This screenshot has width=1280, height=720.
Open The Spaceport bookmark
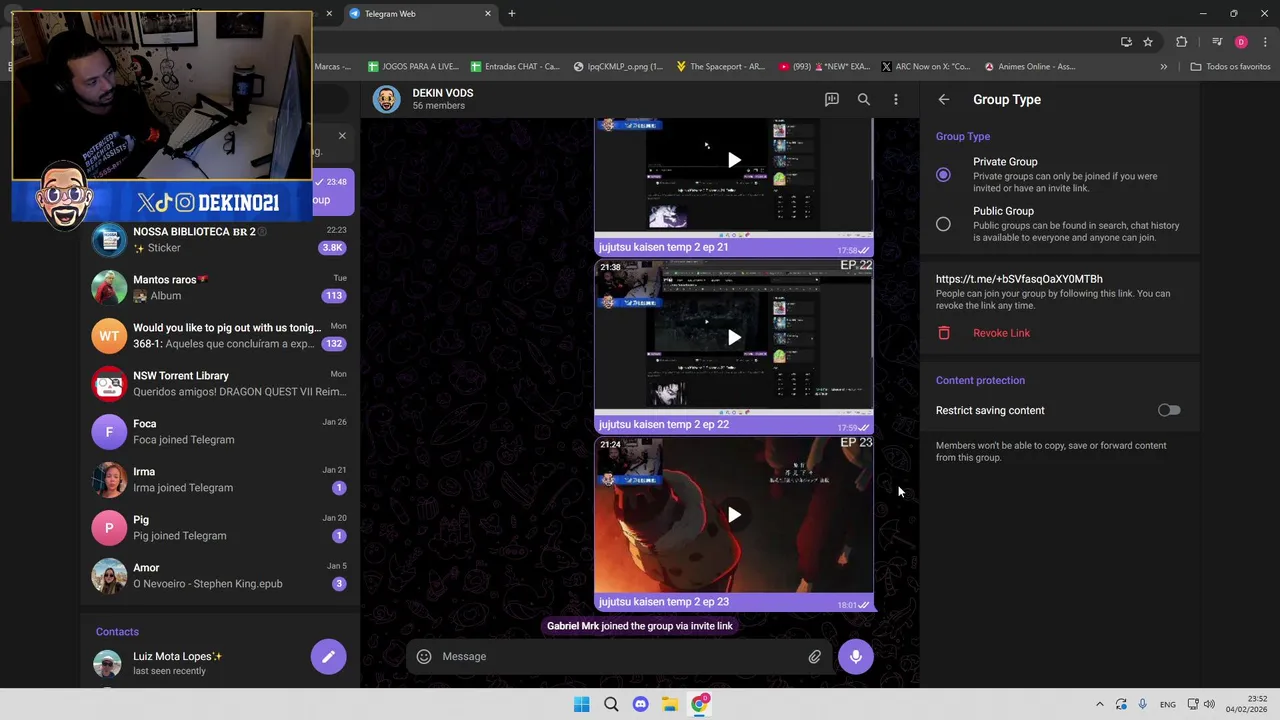[720, 67]
